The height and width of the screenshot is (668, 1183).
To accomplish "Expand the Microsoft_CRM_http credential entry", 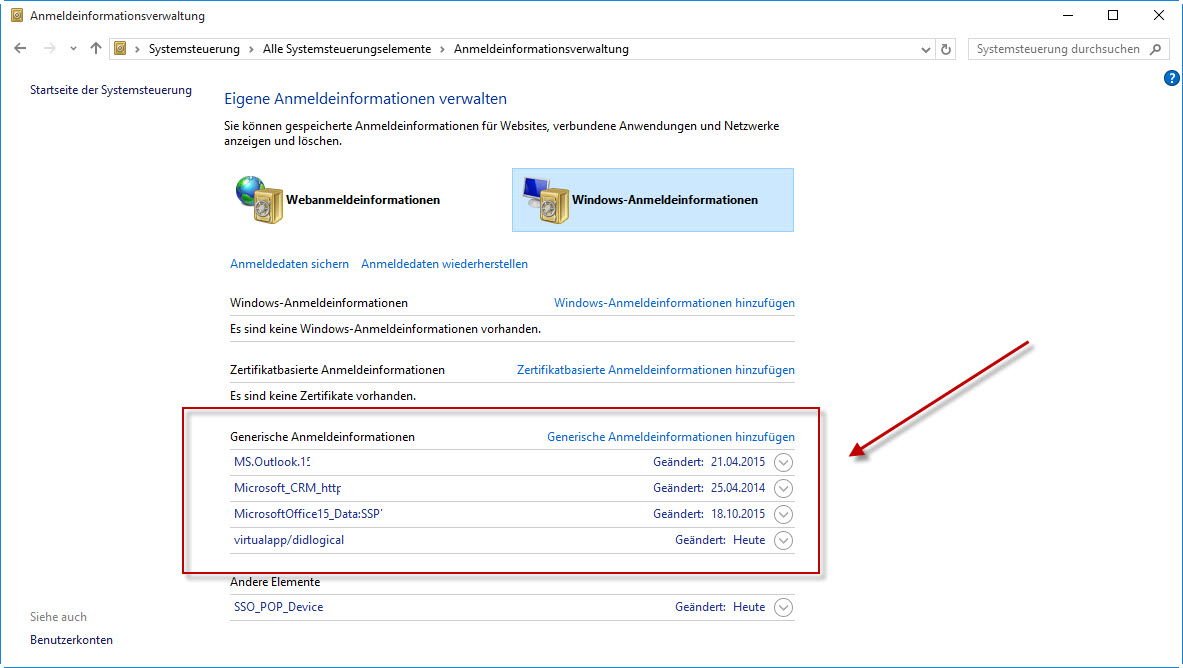I will click(x=784, y=488).
